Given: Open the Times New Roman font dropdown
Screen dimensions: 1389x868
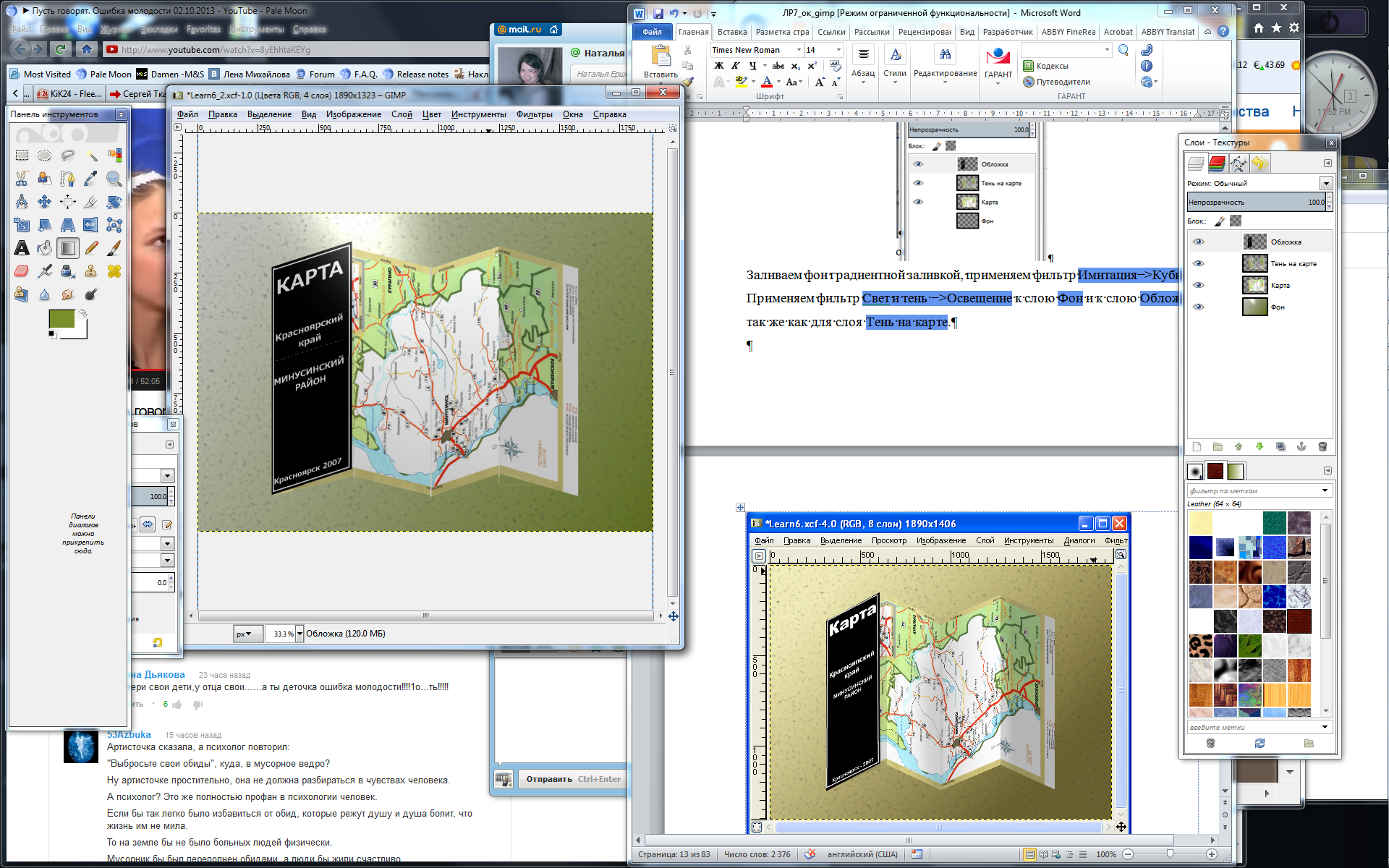Looking at the screenshot, I should pos(799,50).
